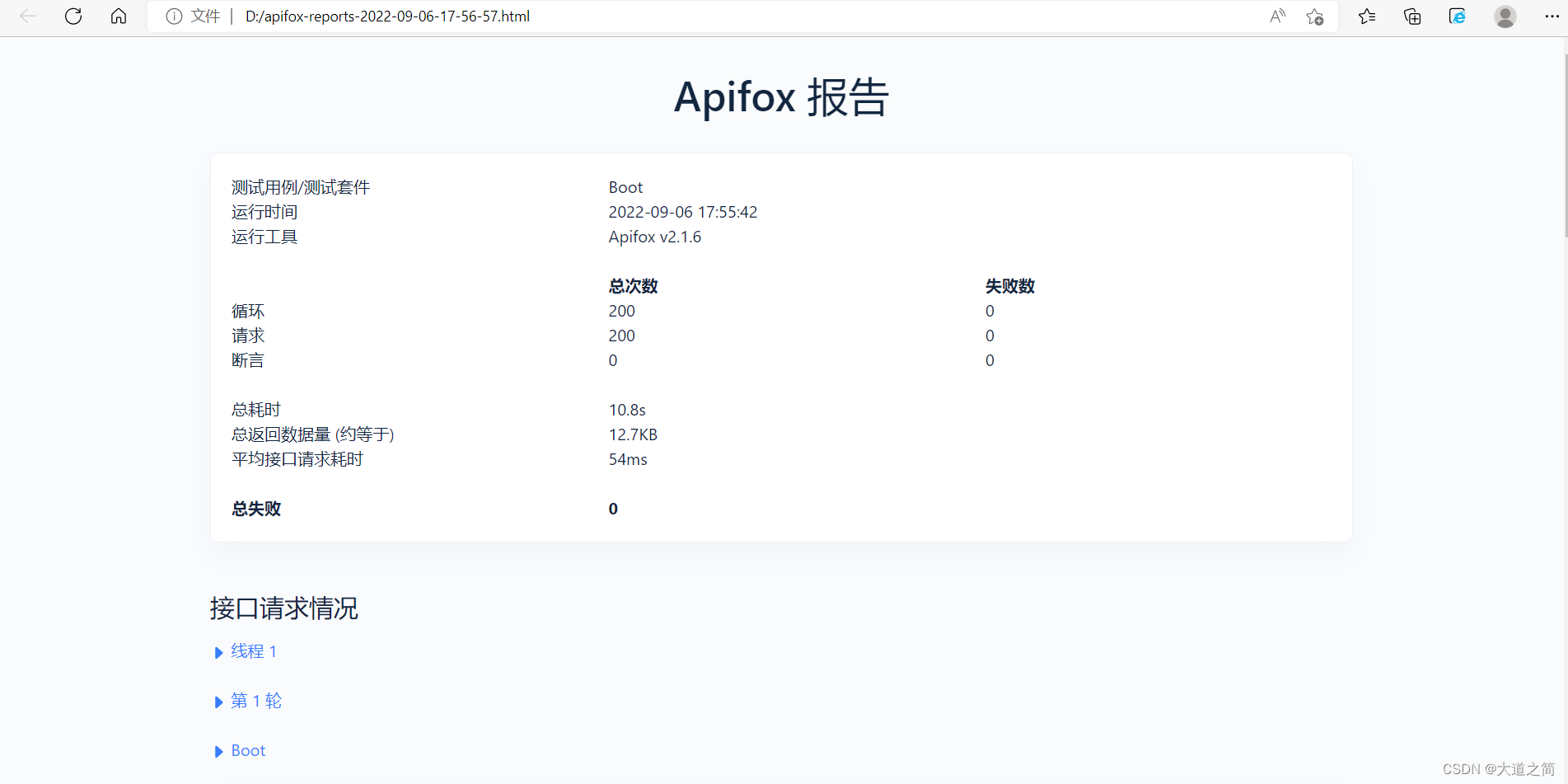
Task: Select the 总失败 label
Action: [x=256, y=509]
